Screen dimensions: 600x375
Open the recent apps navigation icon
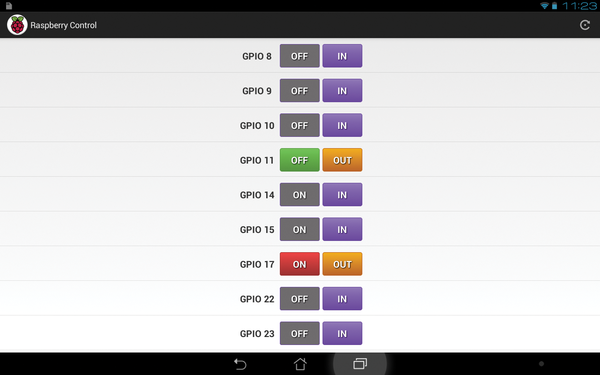pyautogui.click(x=360, y=364)
